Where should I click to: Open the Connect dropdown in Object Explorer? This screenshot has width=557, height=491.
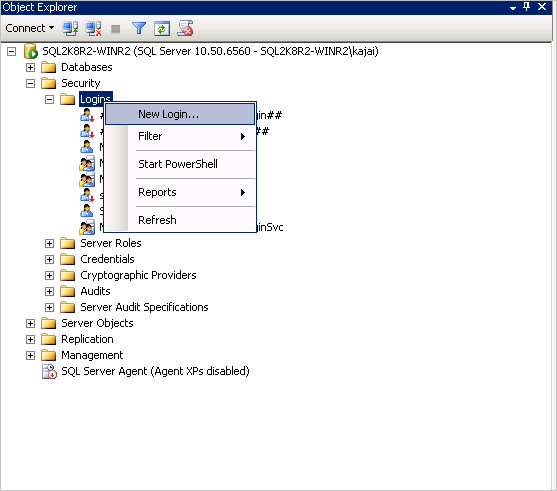pos(29,28)
